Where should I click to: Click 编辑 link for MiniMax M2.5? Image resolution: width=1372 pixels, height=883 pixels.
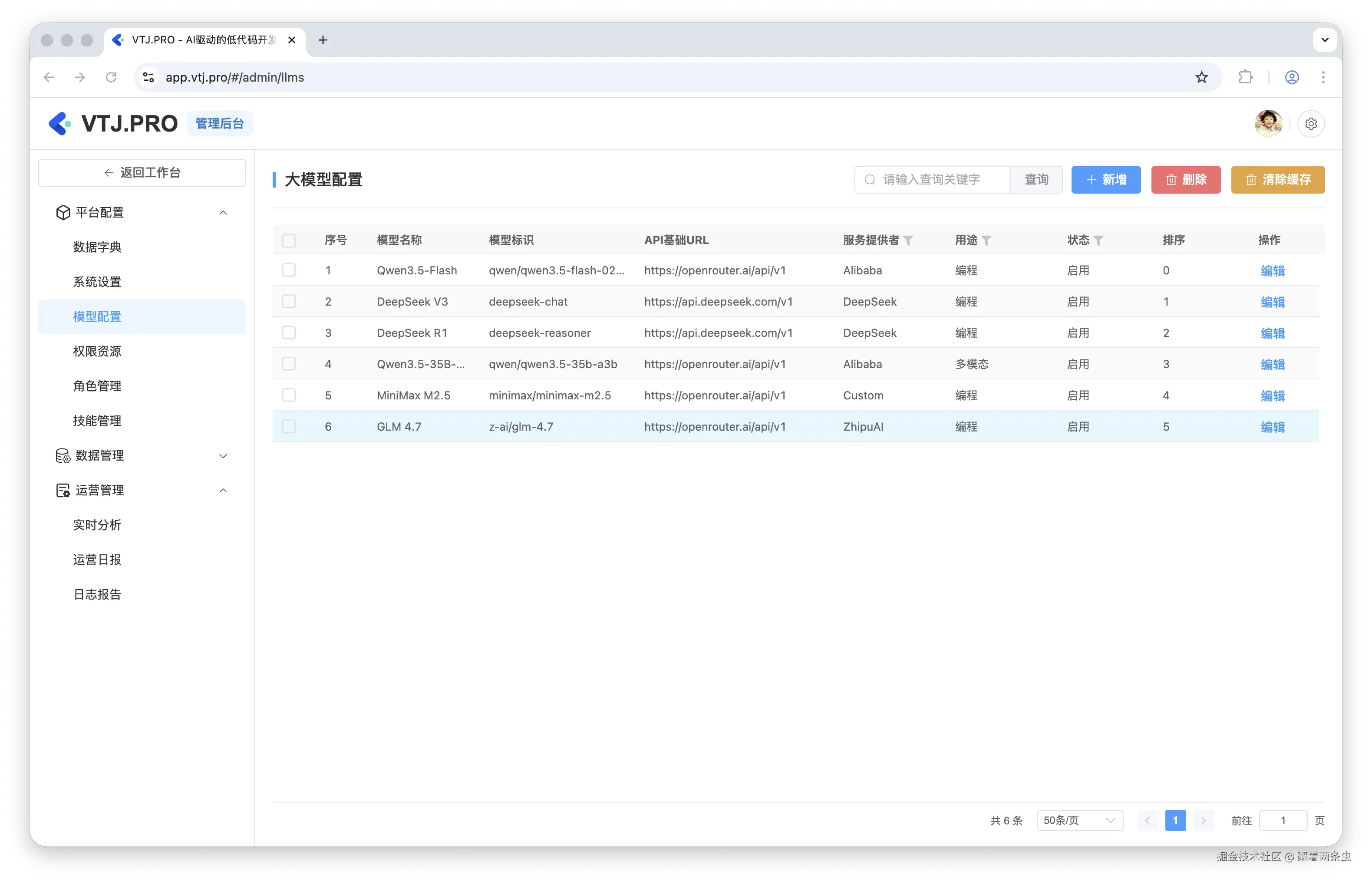coord(1272,395)
